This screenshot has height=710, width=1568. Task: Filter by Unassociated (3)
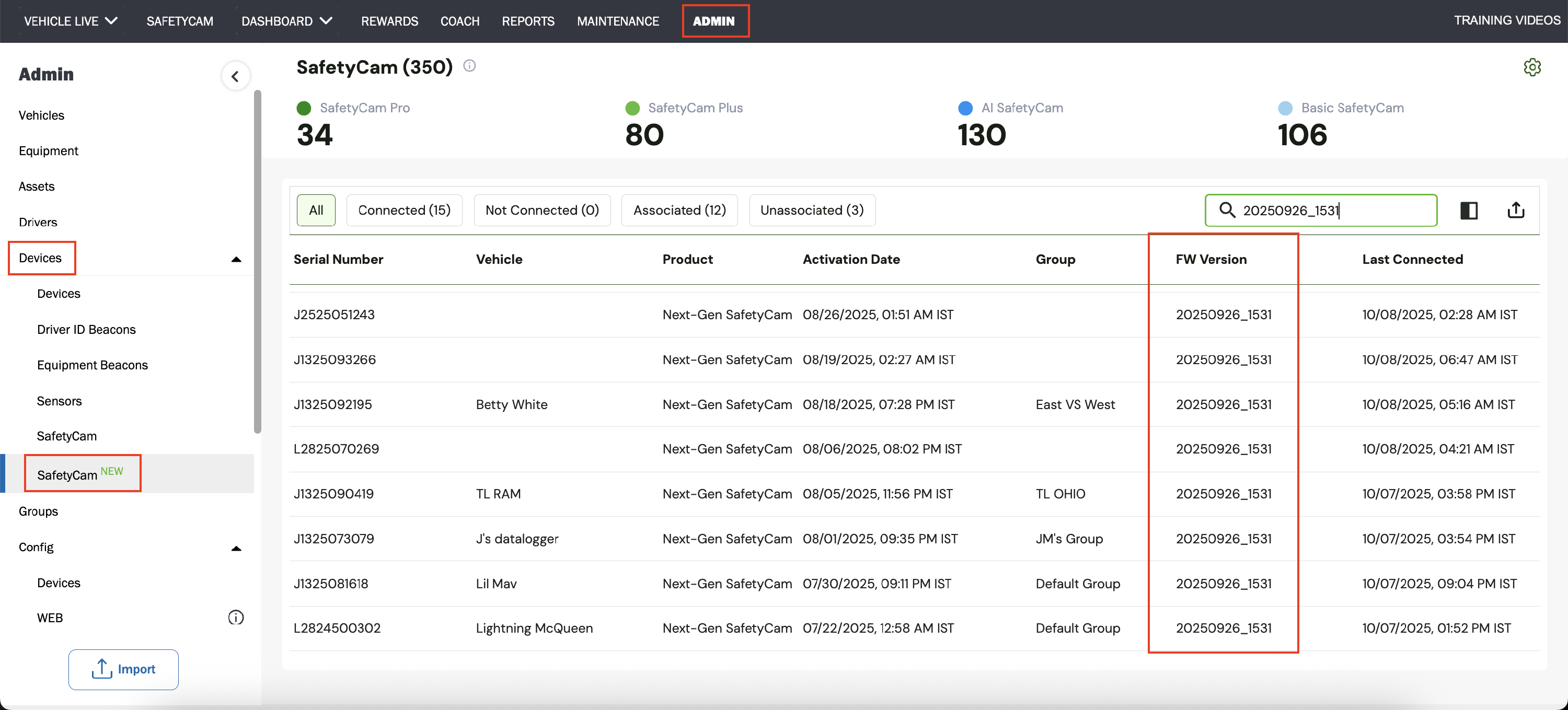pyautogui.click(x=812, y=211)
